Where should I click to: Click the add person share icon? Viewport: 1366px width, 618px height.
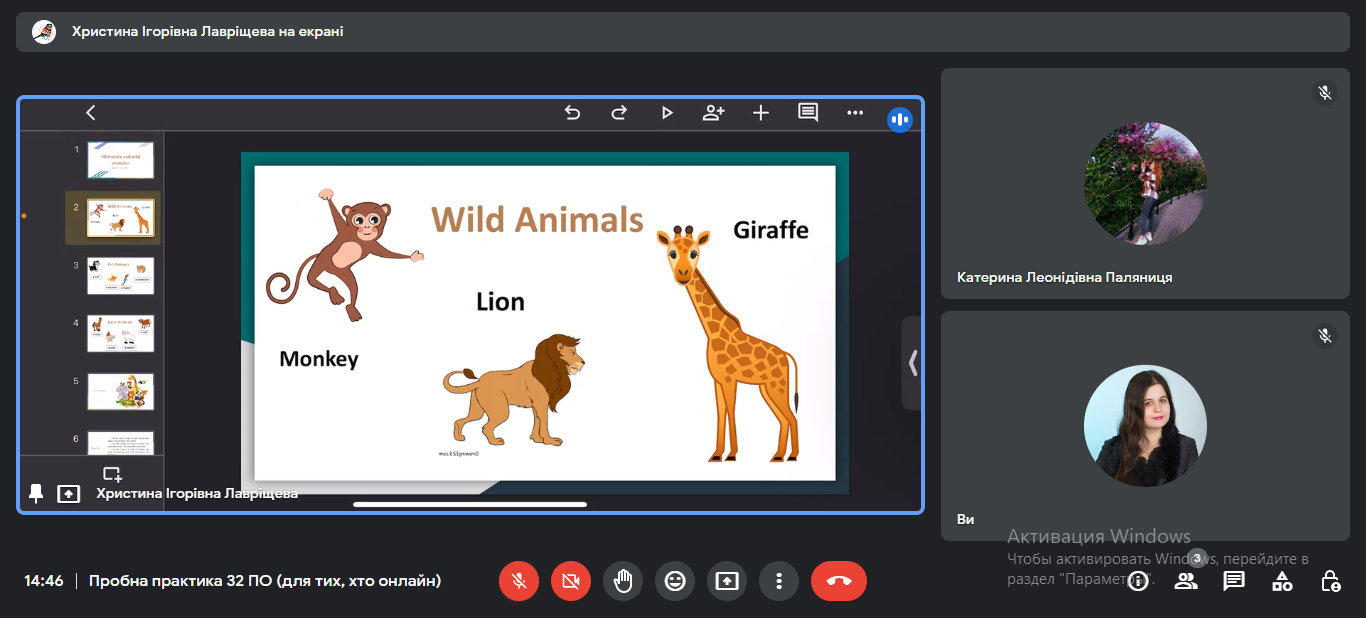tap(713, 113)
